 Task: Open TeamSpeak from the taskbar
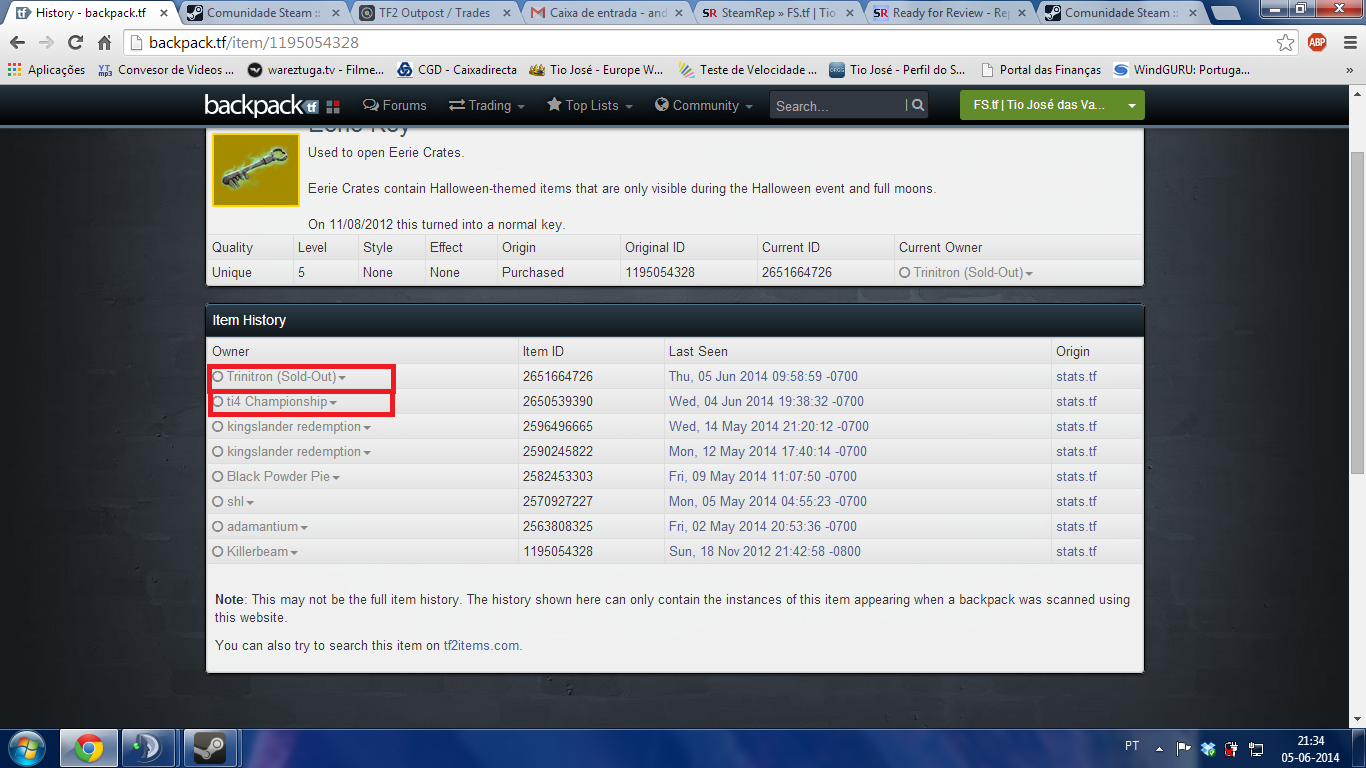tap(148, 748)
